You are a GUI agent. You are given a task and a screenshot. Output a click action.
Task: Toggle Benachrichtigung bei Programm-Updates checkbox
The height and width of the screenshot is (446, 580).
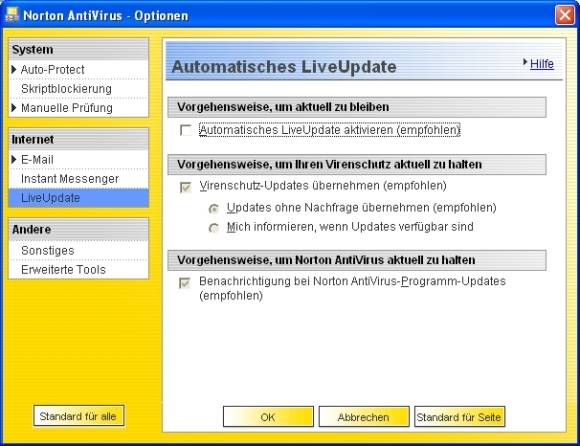(x=185, y=283)
